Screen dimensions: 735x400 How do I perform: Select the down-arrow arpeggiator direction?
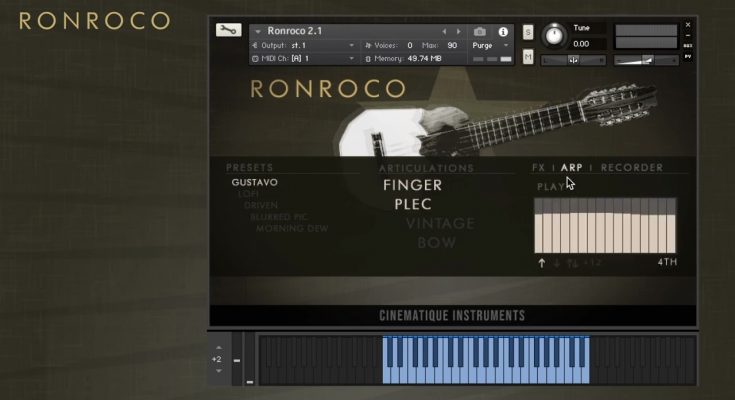click(x=557, y=263)
